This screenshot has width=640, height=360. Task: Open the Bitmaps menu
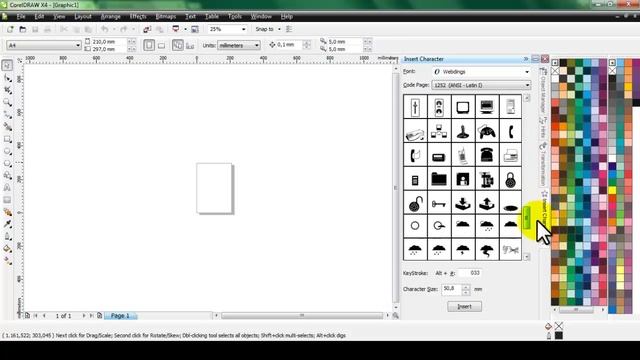(x=166, y=17)
